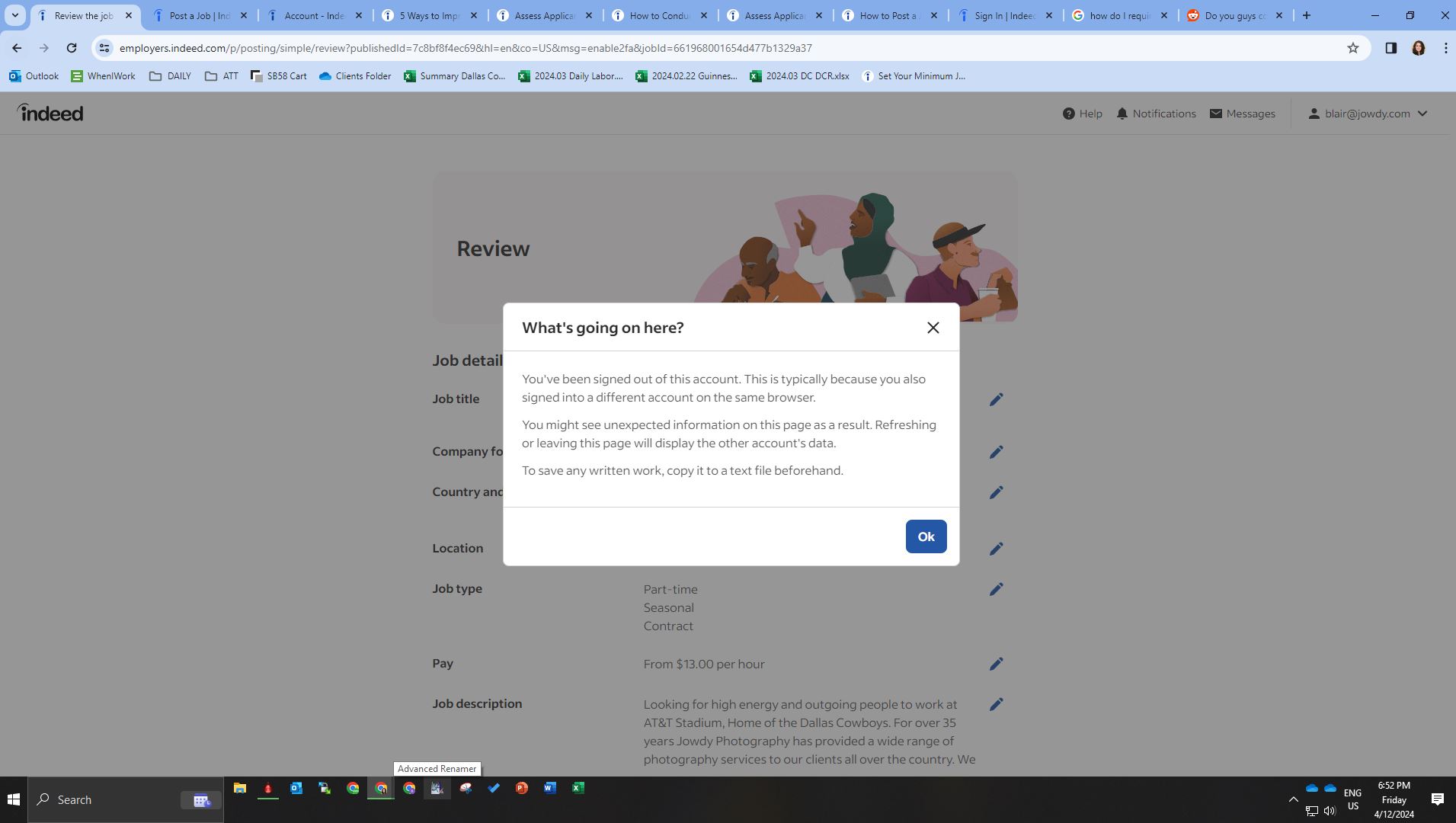Click the pencil icon next to Pay
The height and width of the screenshot is (823, 1456).
tap(996, 664)
